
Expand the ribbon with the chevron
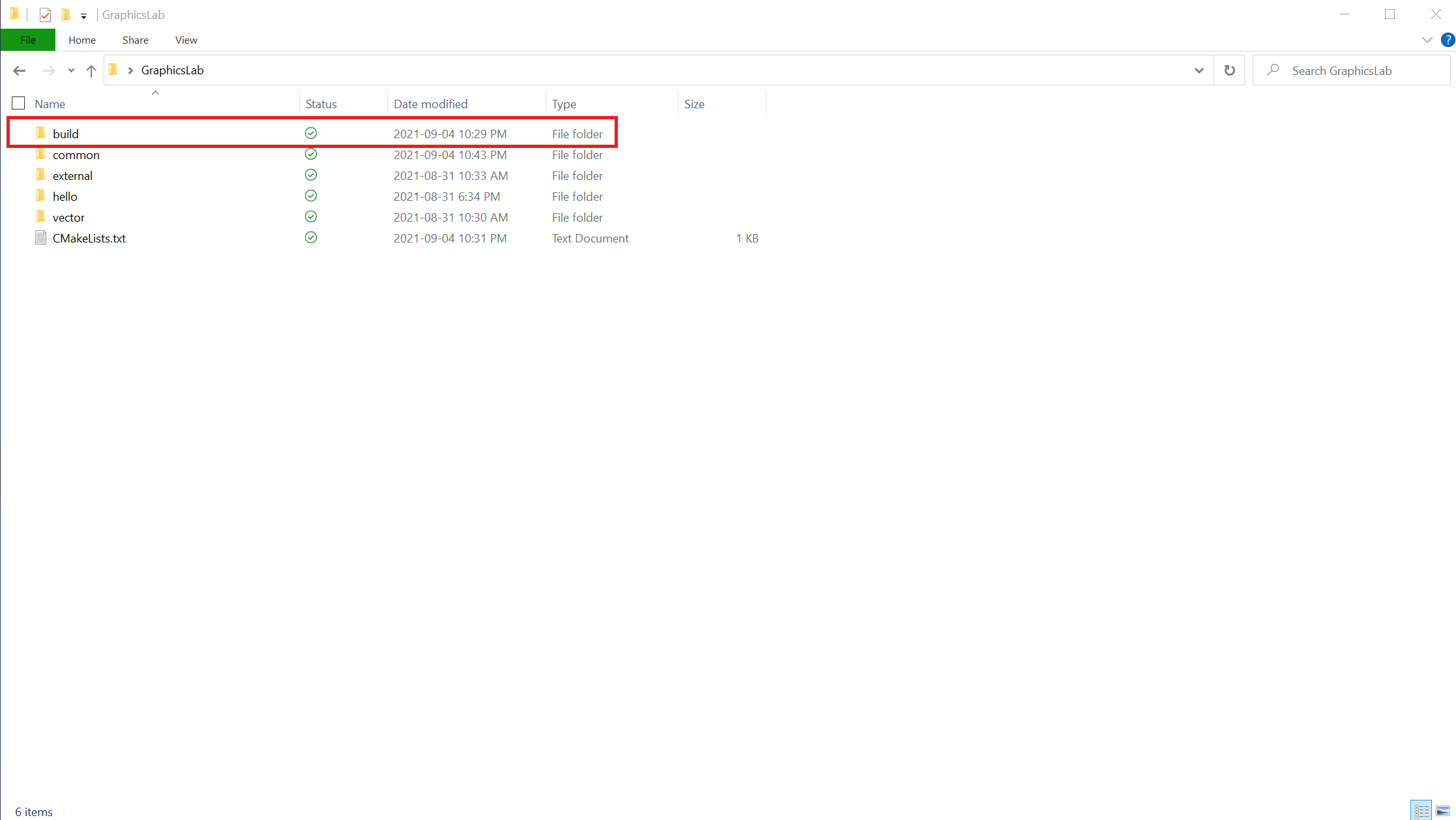1427,40
